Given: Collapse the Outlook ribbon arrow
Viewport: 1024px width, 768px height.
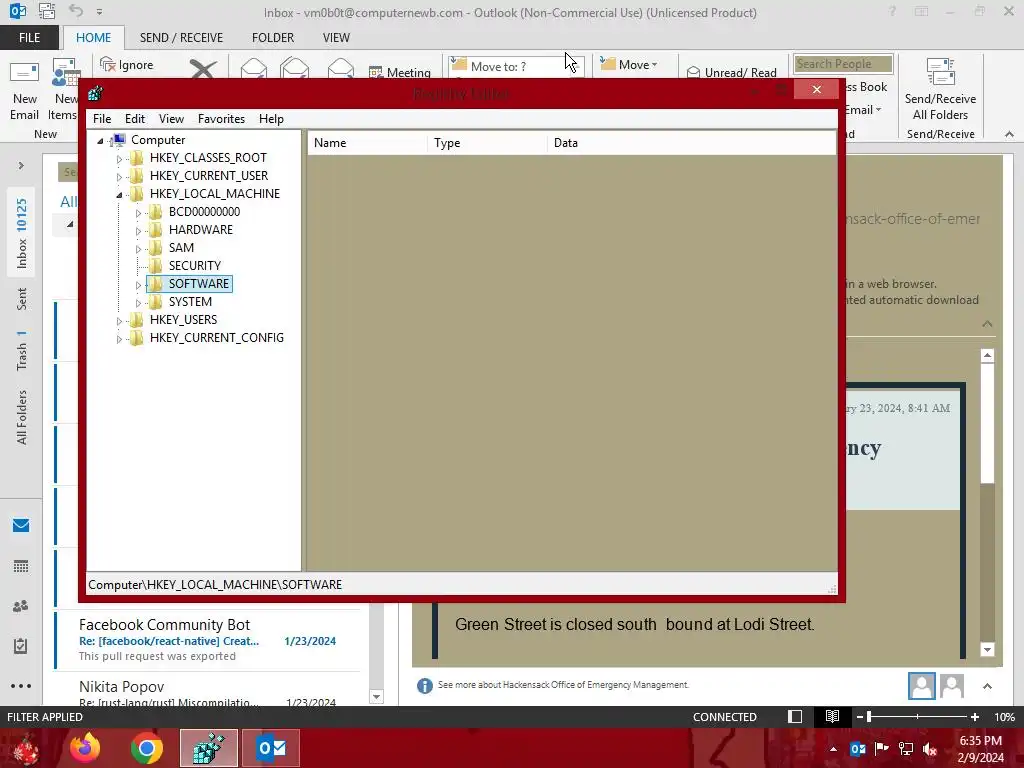Looking at the screenshot, I should [1009, 134].
